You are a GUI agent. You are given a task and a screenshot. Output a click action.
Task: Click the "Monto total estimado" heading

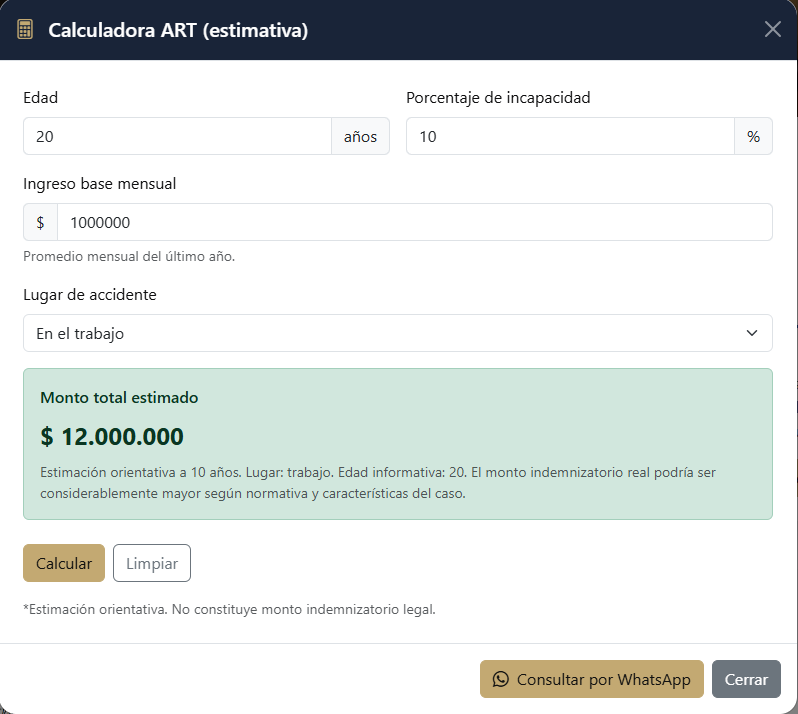tap(119, 397)
